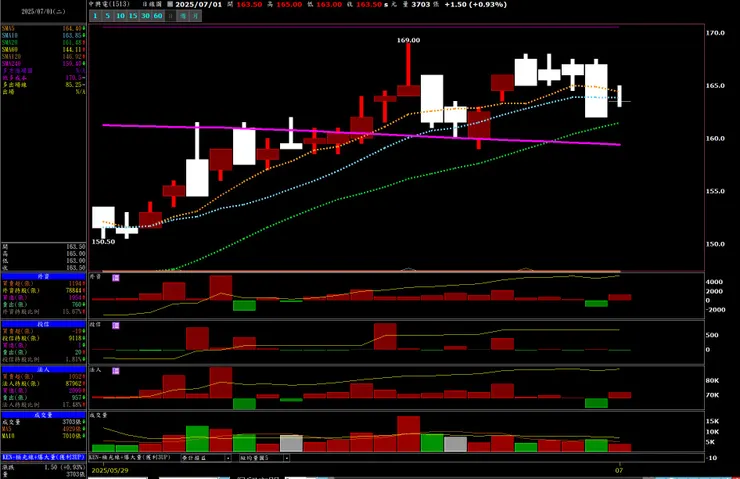Click the MA5 4929張 volume row
The image size is (740, 479).
(43, 429)
